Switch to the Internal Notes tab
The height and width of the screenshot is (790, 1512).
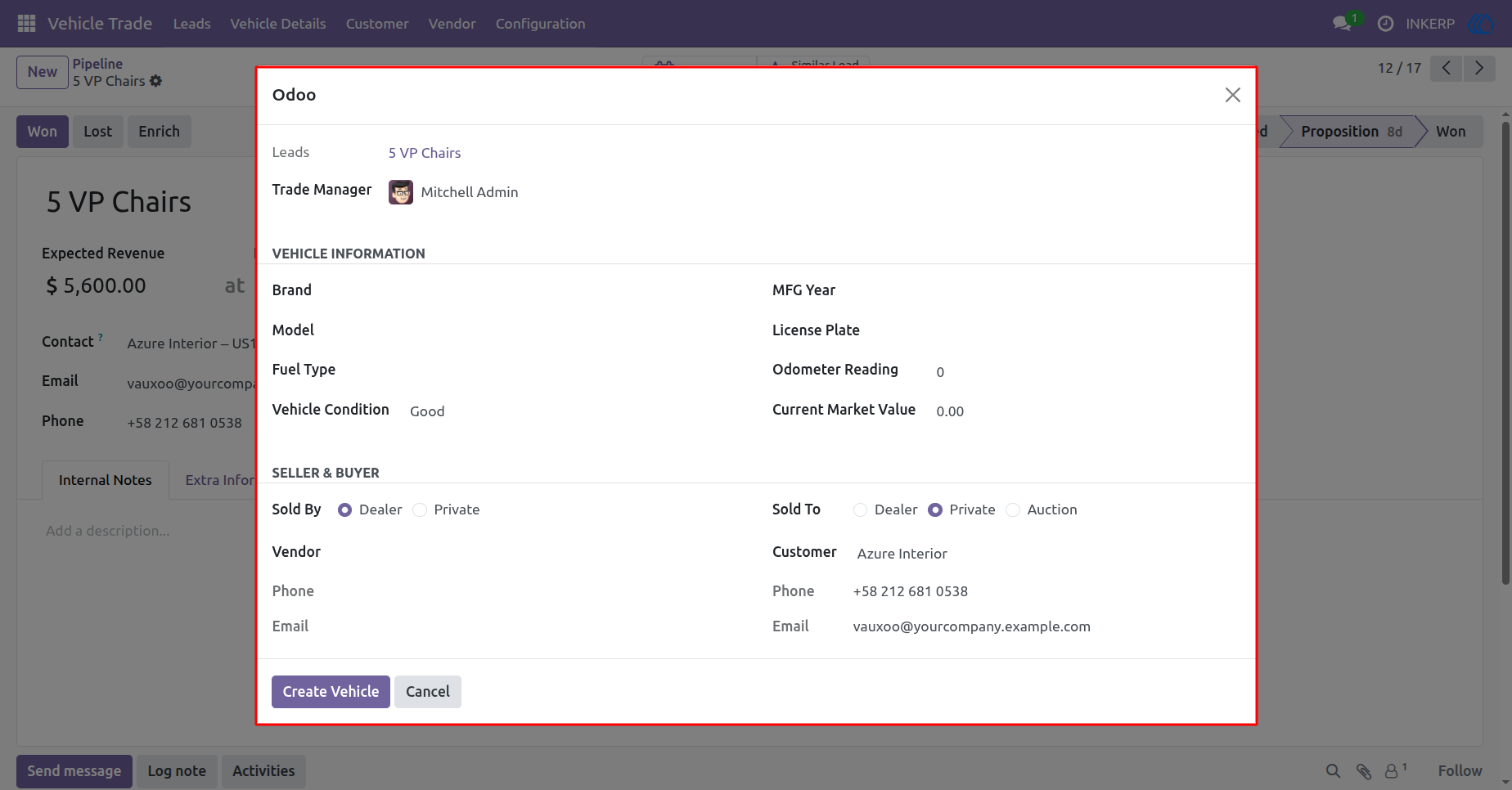(105, 480)
